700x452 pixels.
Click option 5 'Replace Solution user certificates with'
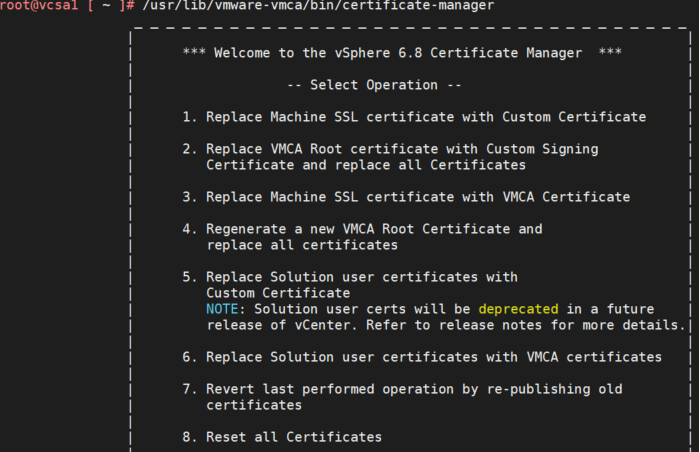[350, 277]
